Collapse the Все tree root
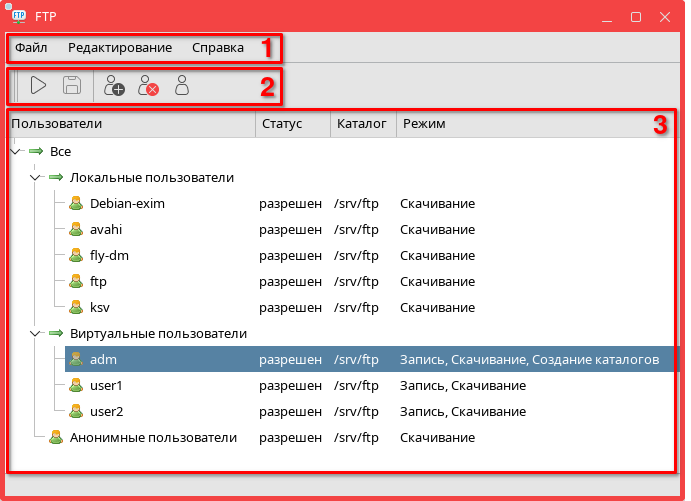The height and width of the screenshot is (501, 691). tap(15, 152)
